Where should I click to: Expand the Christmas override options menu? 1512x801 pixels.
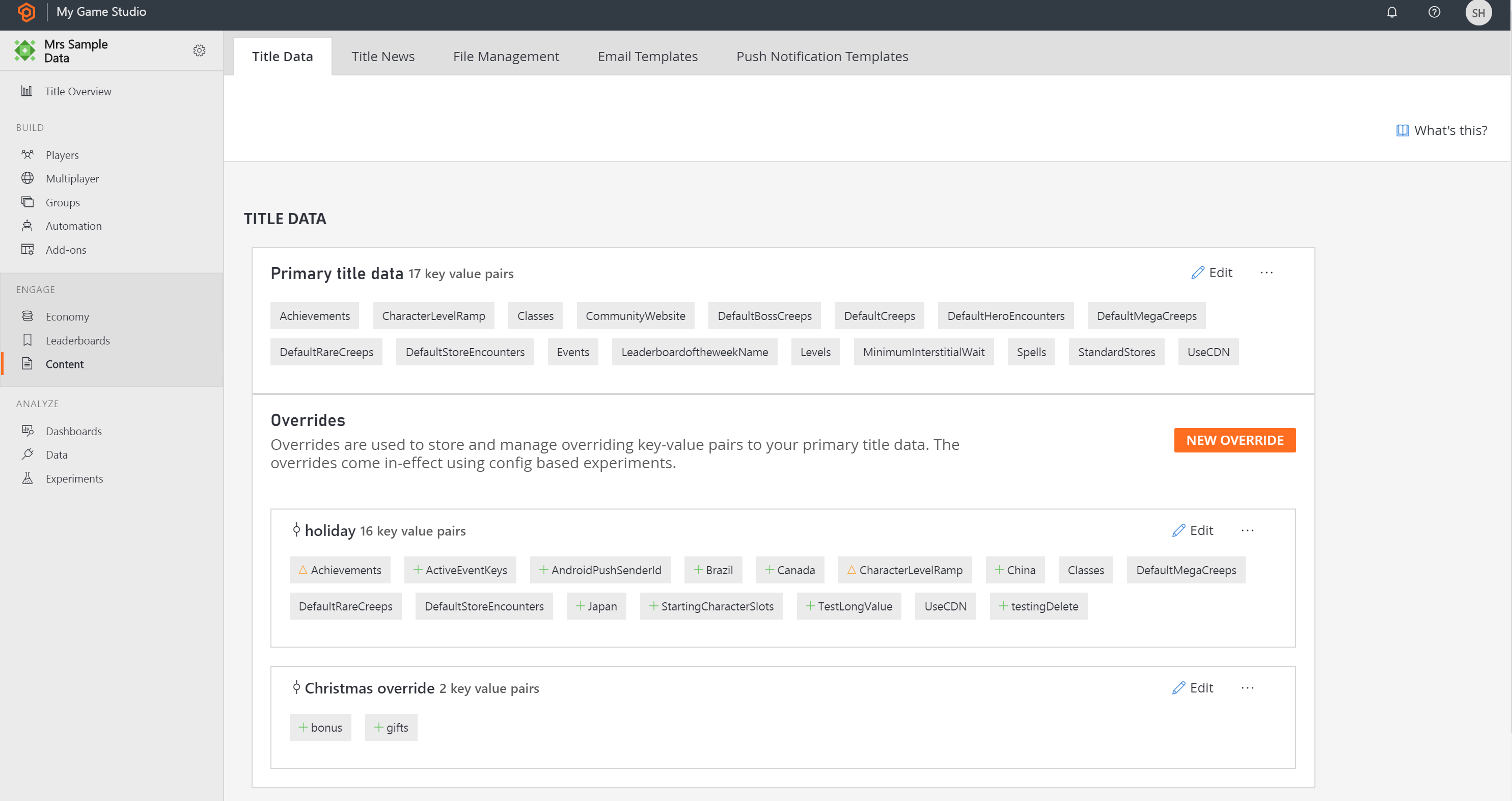(x=1248, y=687)
